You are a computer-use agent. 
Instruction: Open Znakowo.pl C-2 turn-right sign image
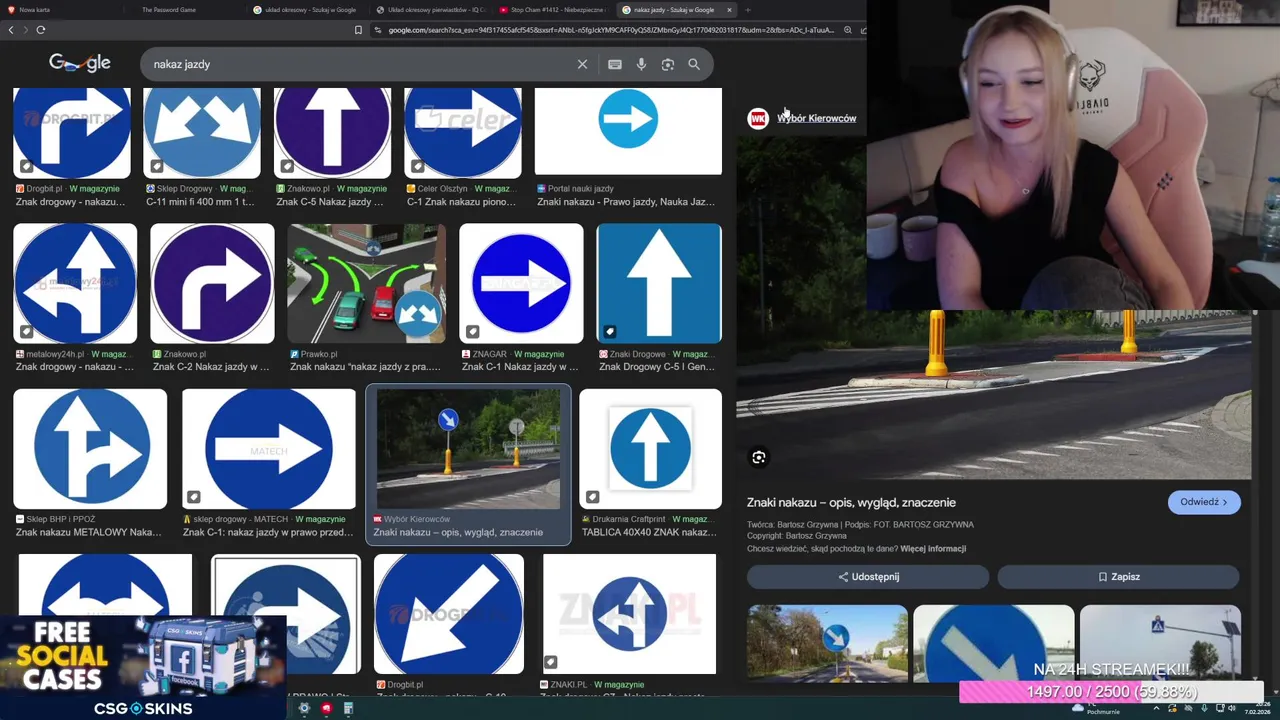(x=212, y=283)
